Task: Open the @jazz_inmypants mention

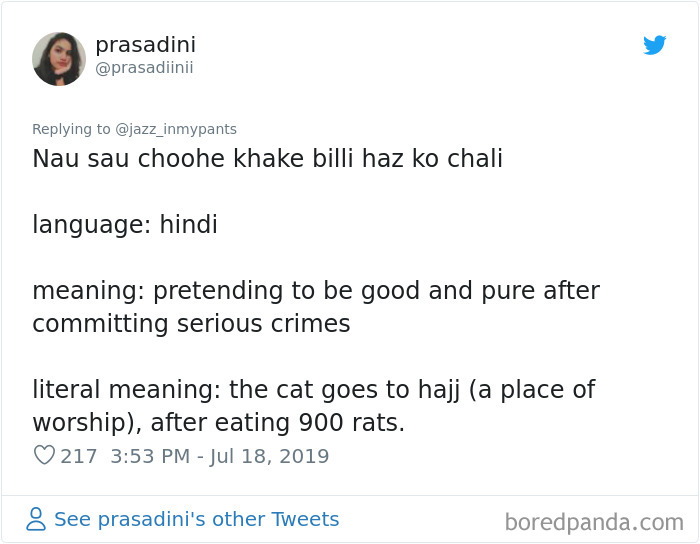Action: pos(176,129)
